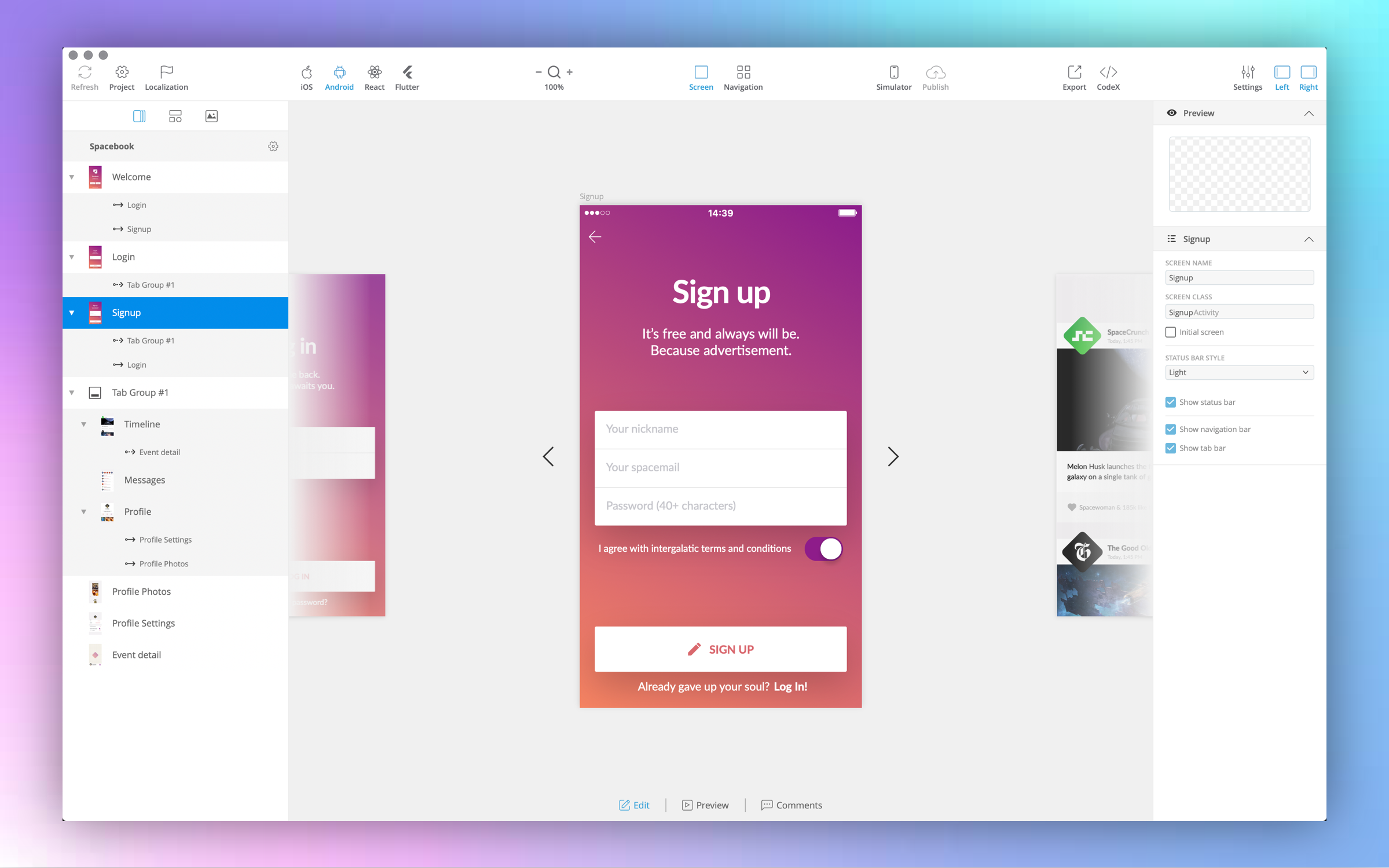Switch to the Navigation view tab

[x=743, y=78]
